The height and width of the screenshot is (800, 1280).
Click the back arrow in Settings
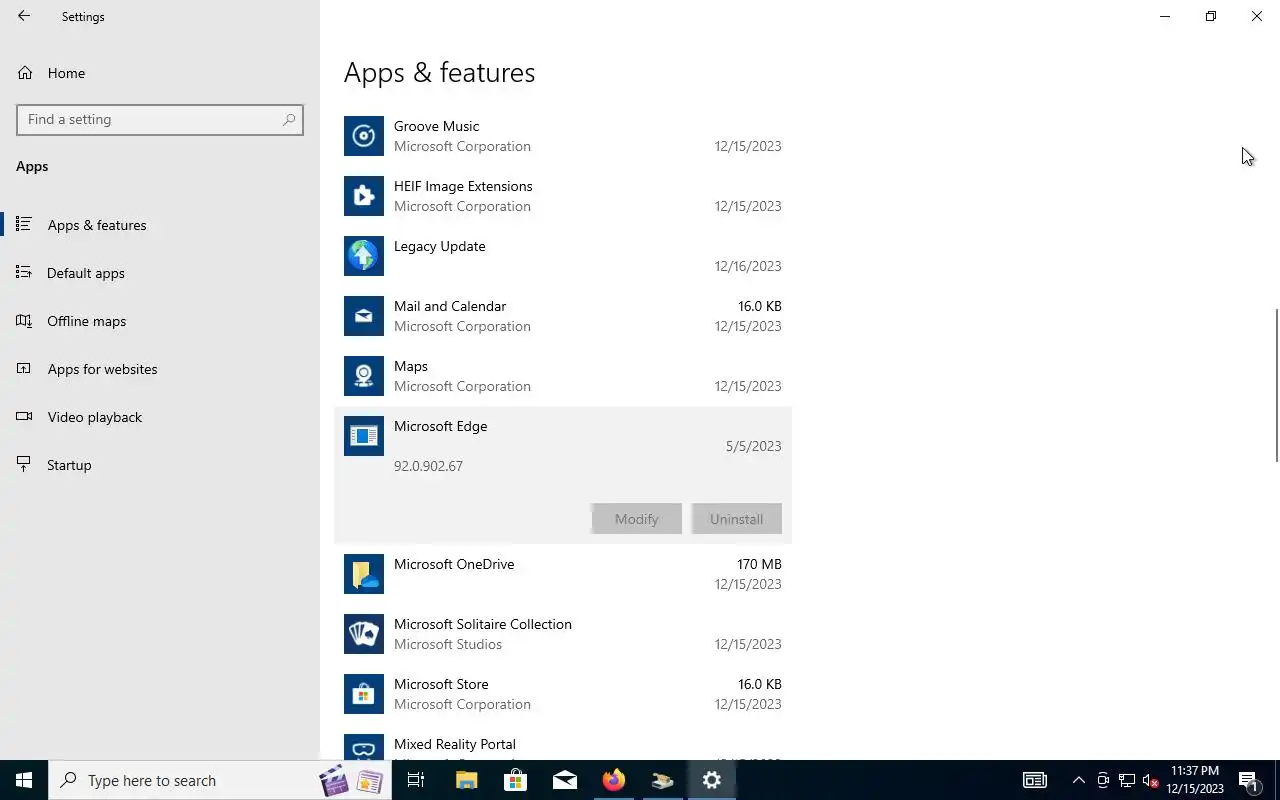pyautogui.click(x=24, y=16)
